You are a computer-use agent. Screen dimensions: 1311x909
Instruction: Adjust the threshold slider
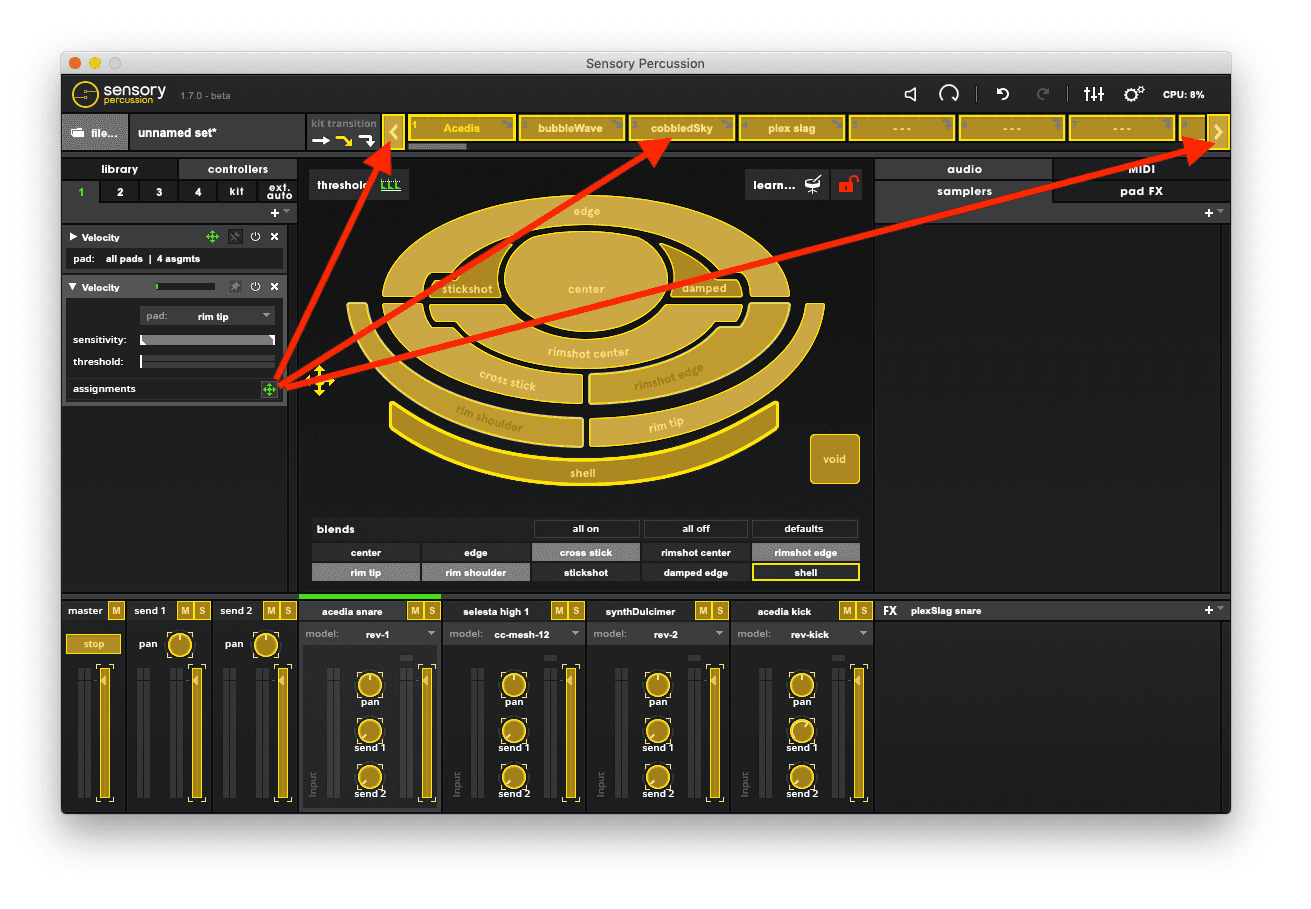pos(207,361)
